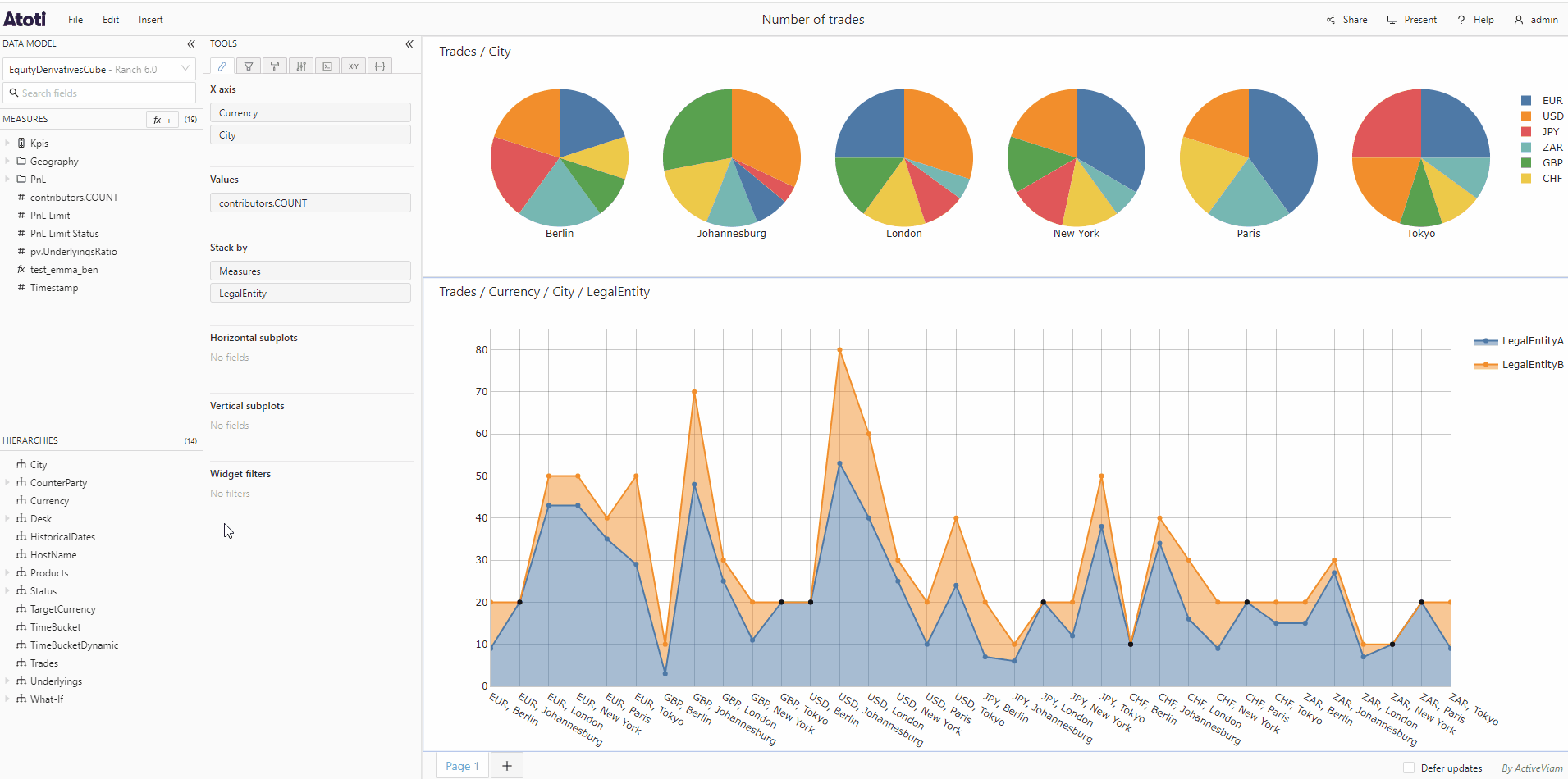
Task: Click the JPY color swatch in pie legend
Action: click(1526, 132)
